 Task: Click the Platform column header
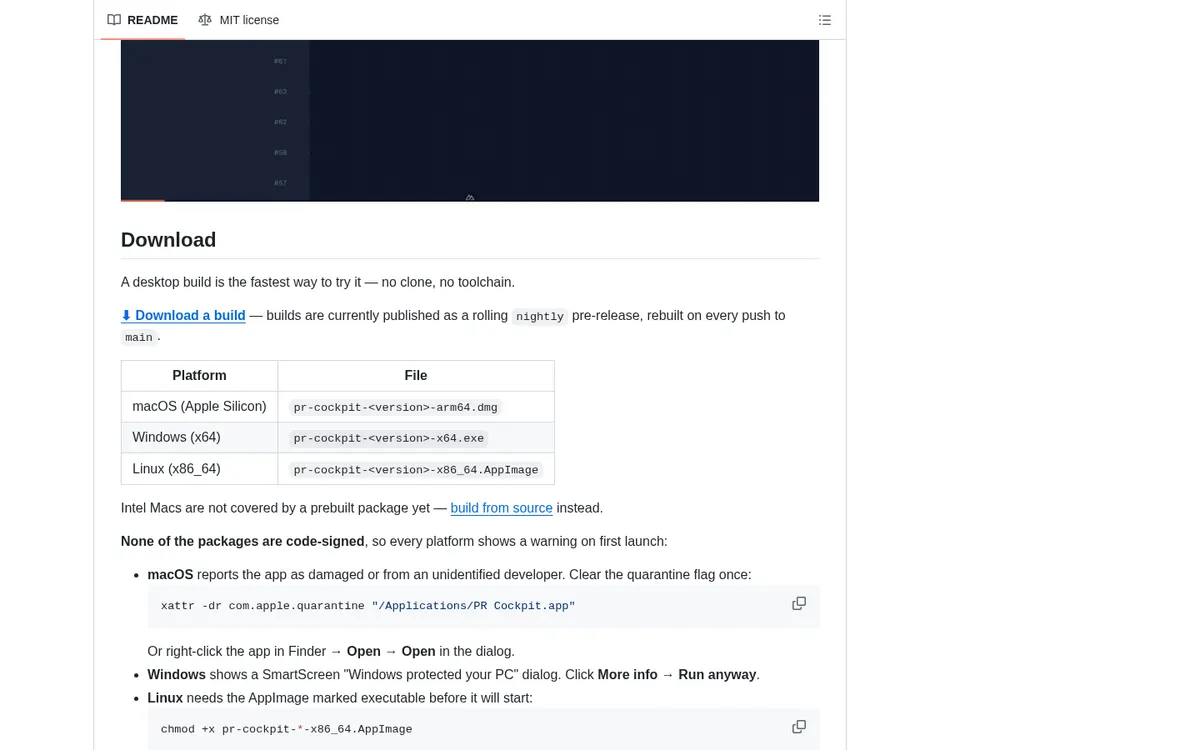(199, 376)
